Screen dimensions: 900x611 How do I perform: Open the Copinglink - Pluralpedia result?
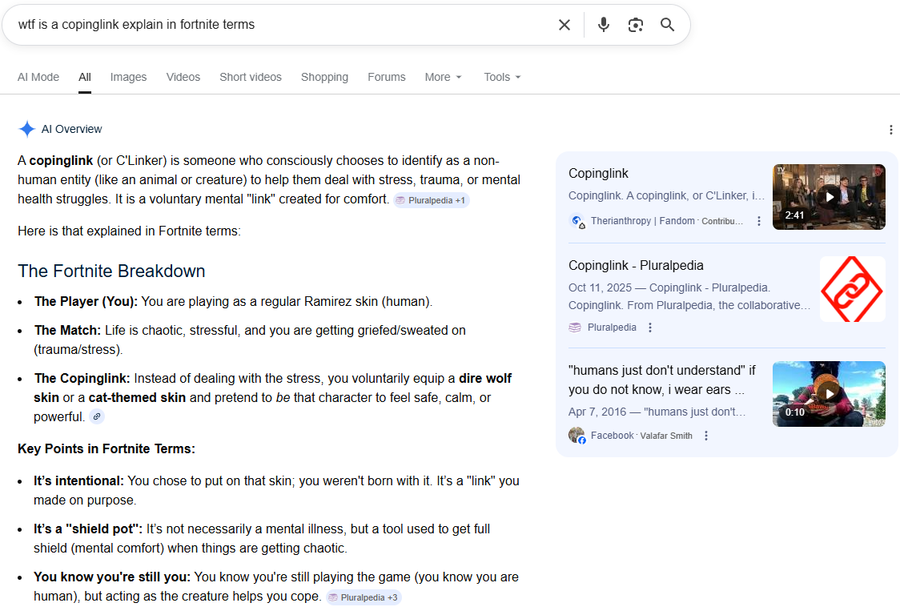(x=636, y=266)
